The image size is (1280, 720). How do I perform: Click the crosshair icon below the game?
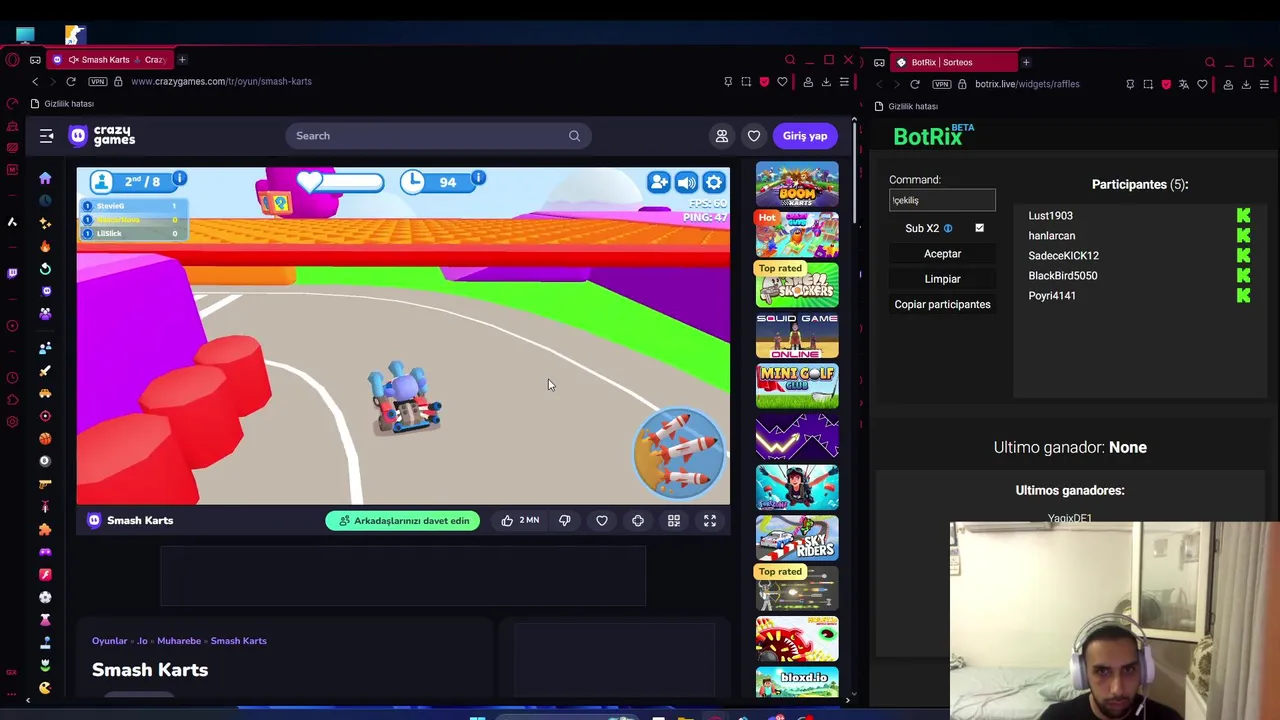638,520
